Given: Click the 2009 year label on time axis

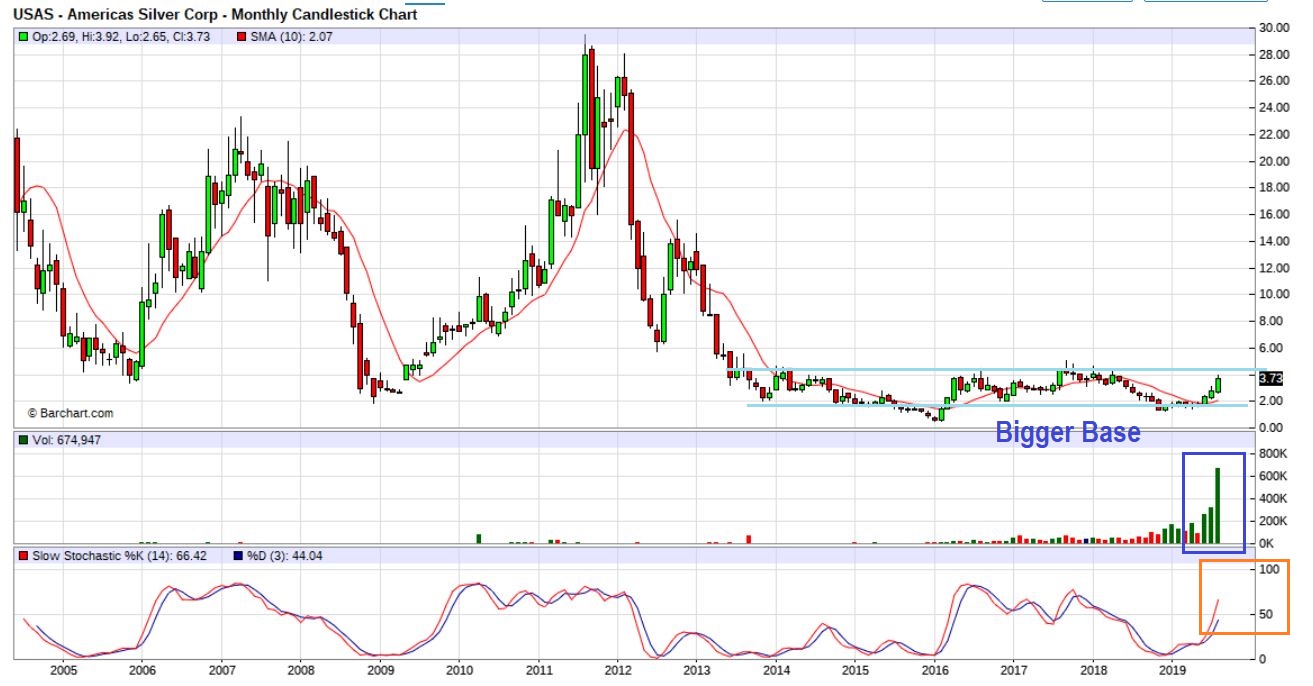Looking at the screenshot, I should click(380, 669).
